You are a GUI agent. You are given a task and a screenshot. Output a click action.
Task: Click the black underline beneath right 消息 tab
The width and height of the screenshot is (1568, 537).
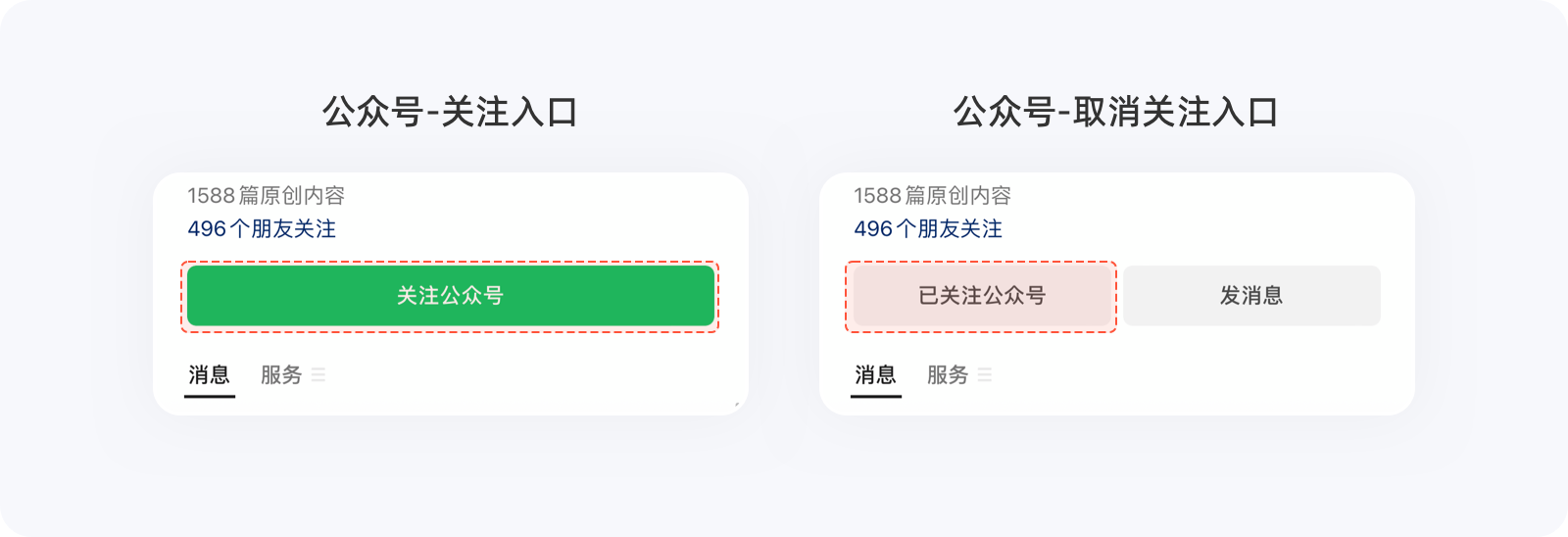876,396
